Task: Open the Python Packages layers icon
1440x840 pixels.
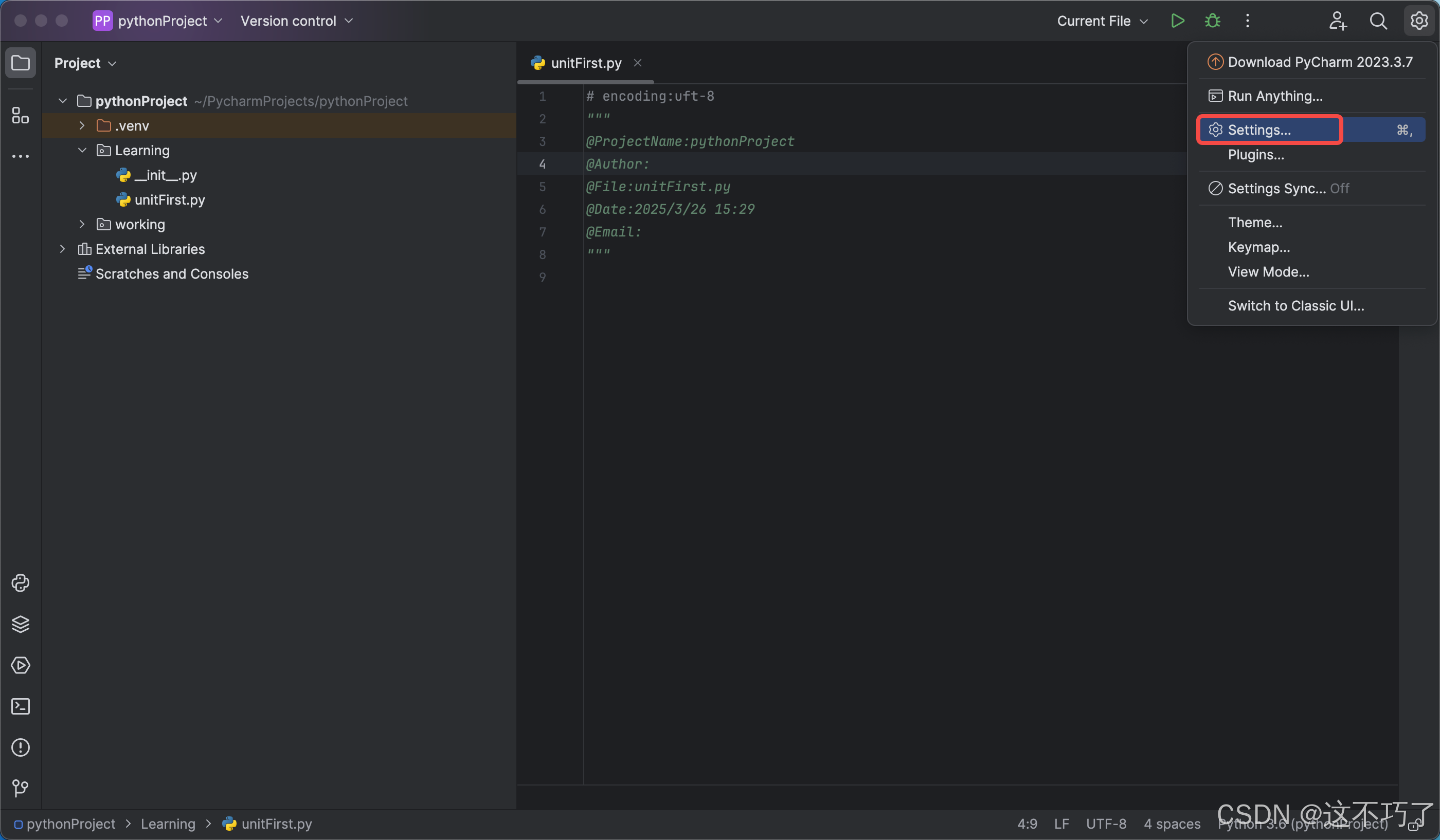Action: pyautogui.click(x=21, y=624)
